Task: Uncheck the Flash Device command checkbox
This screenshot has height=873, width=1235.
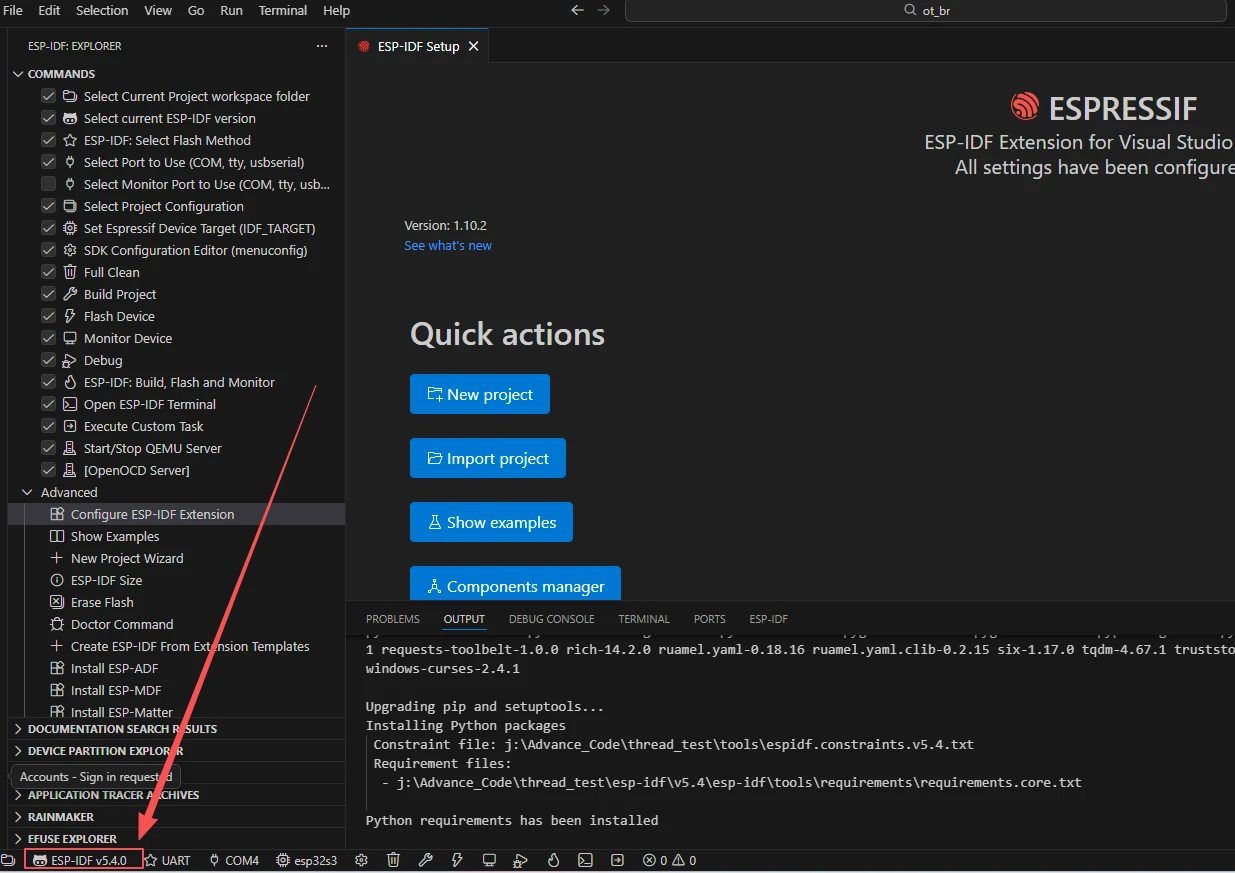Action: [x=48, y=316]
